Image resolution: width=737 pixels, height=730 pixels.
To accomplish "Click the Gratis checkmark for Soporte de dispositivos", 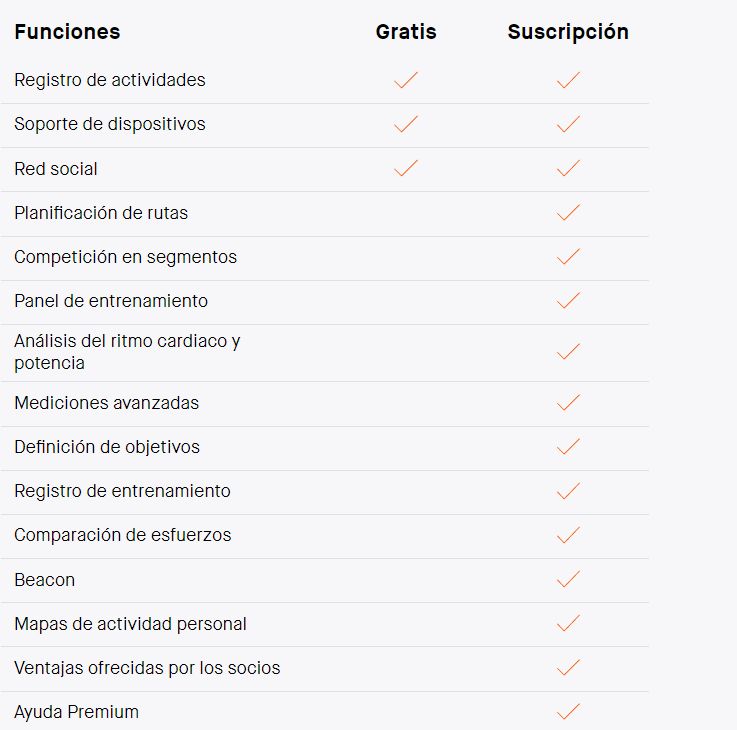I will click(406, 124).
